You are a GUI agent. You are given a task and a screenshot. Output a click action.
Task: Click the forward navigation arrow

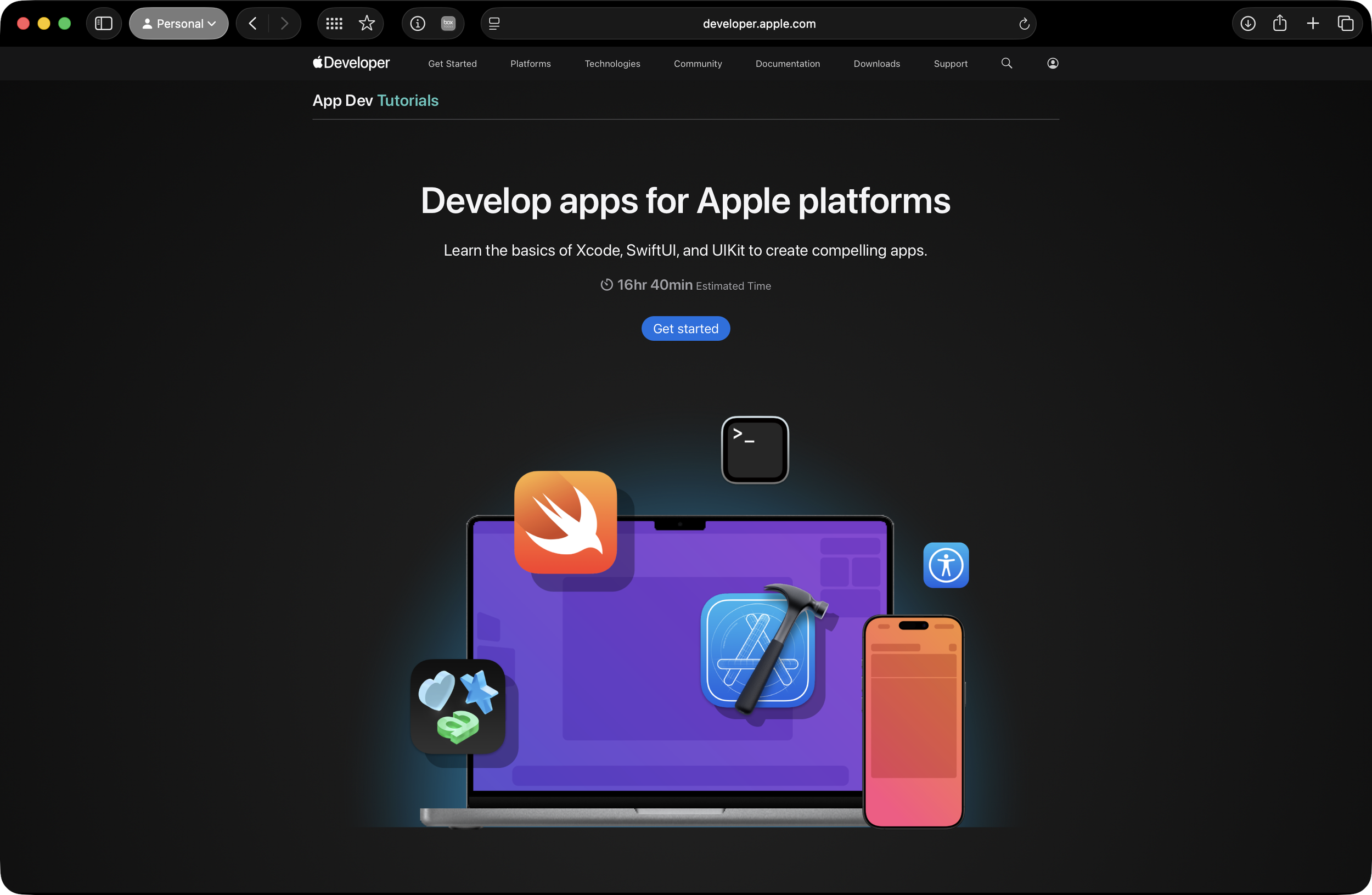284,24
